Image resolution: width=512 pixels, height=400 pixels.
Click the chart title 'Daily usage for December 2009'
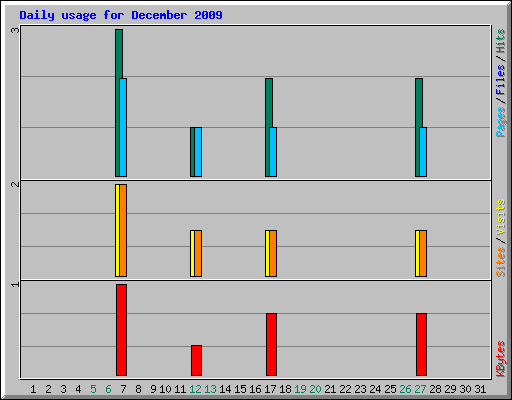point(121,15)
